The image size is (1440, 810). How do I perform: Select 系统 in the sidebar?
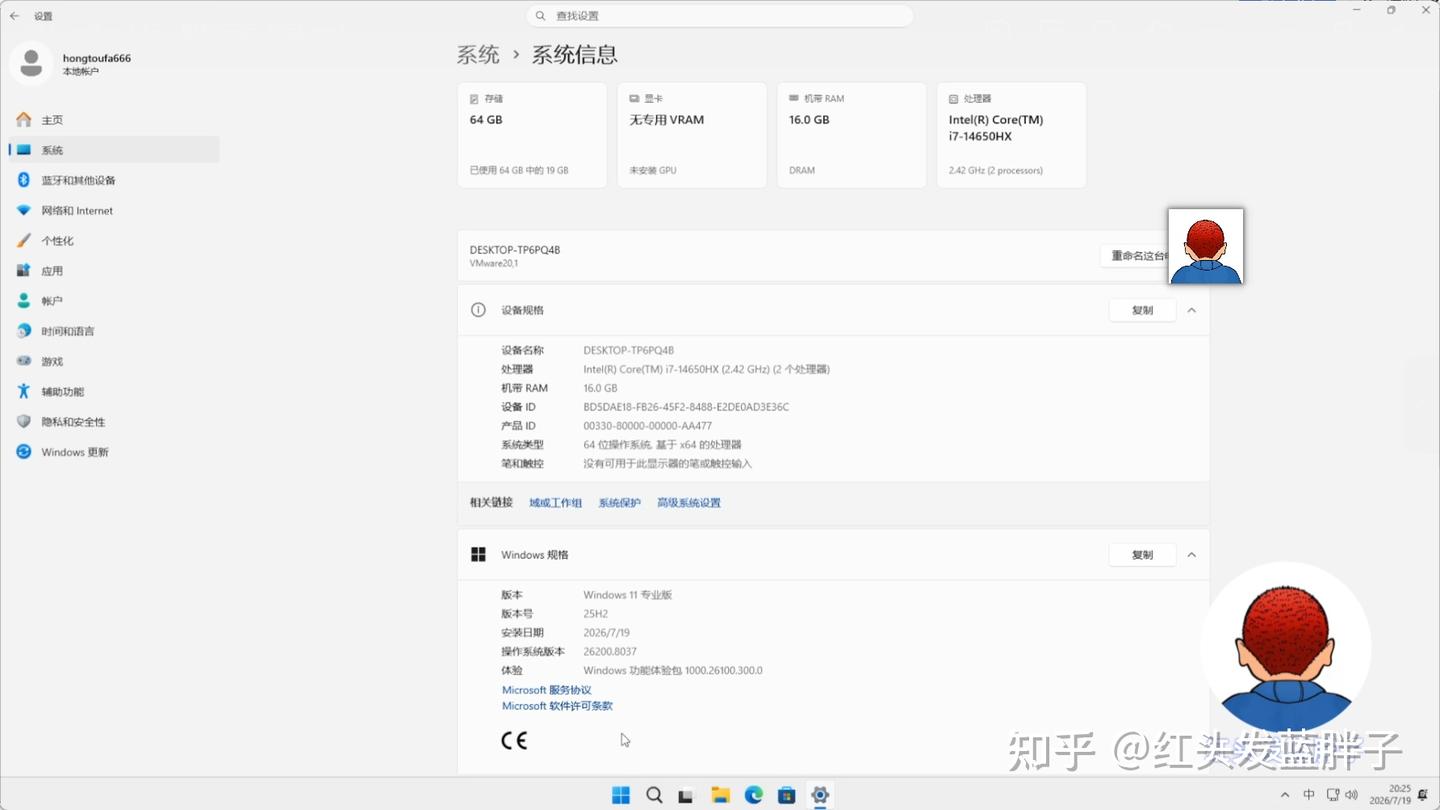(x=114, y=150)
